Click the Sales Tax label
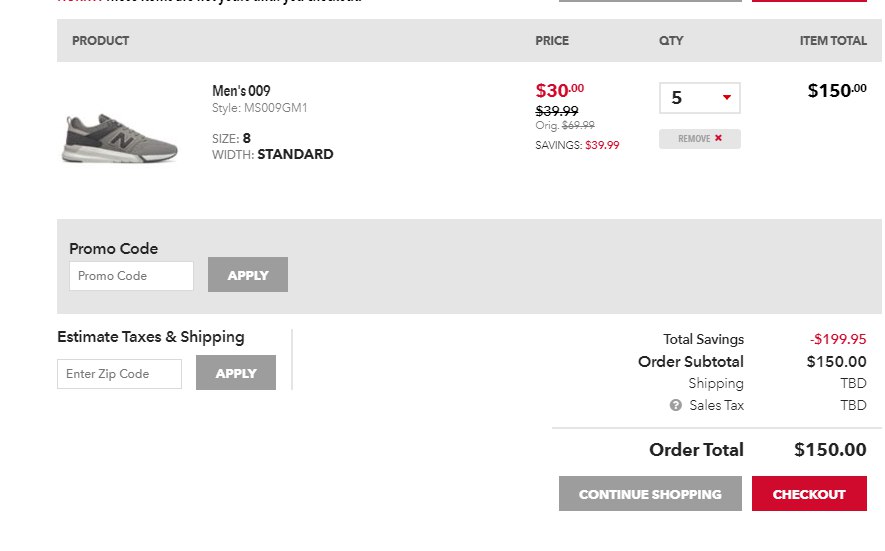Image resolution: width=885 pixels, height=551 pixels. 716,405
